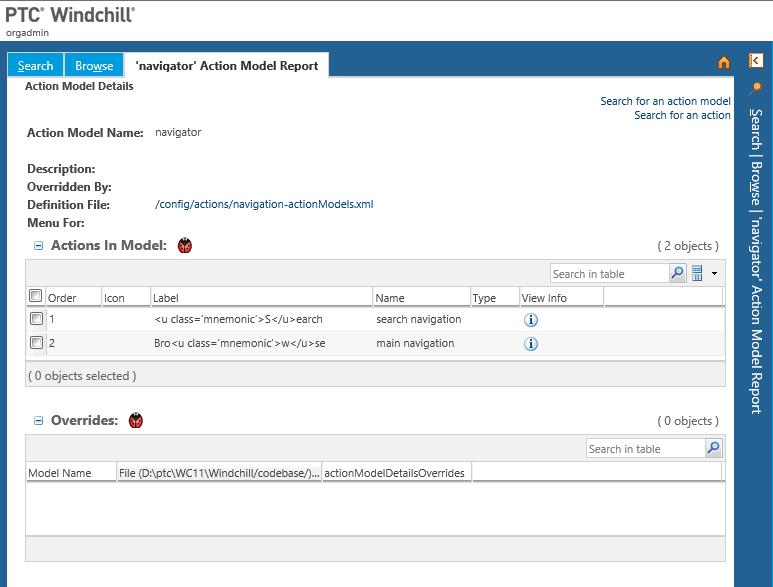Collapse the navigator side panel arrow icon
Image resolution: width=773 pixels, height=587 pixels.
(755, 60)
